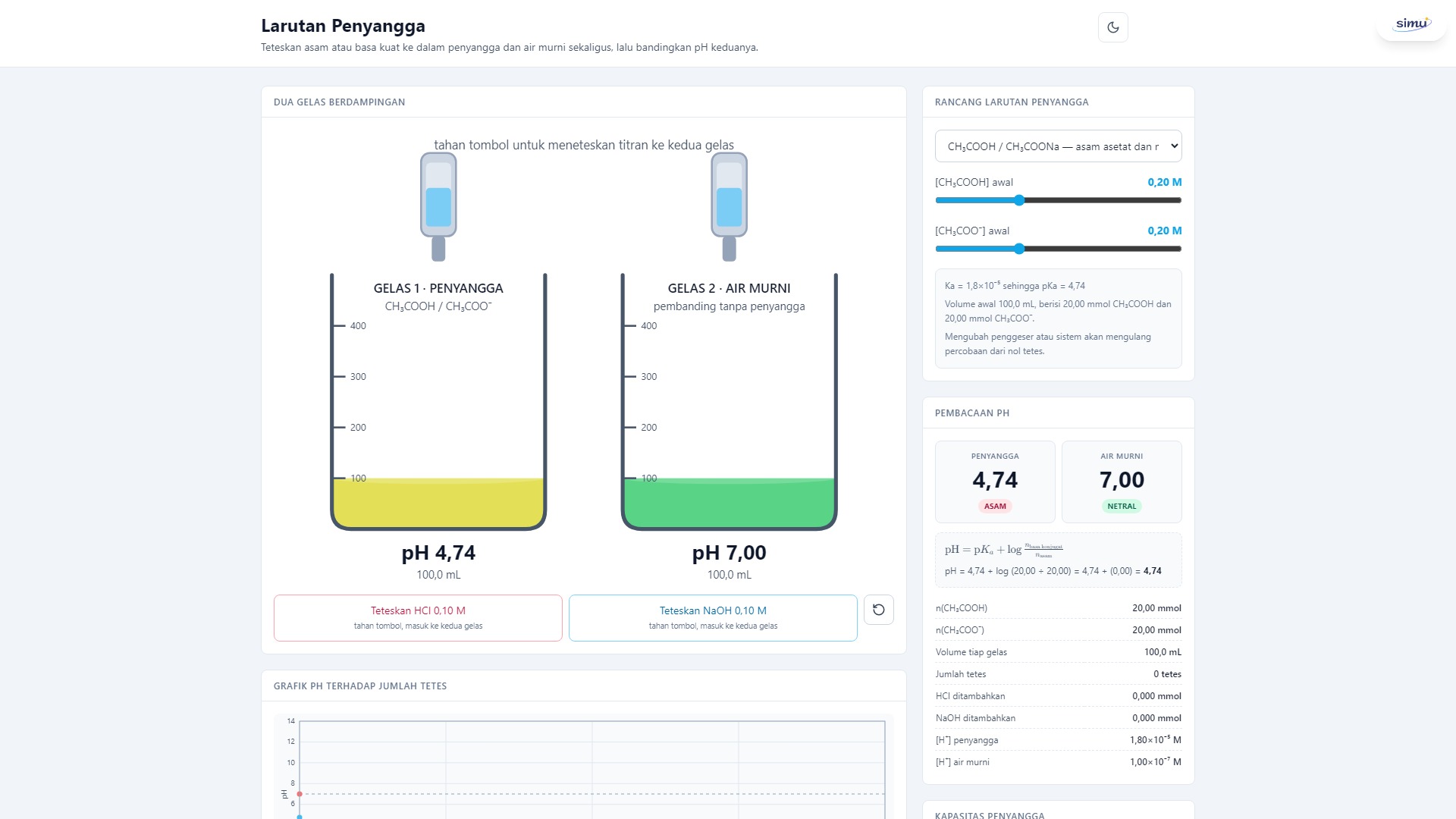Adjust the [CH₃COO⁻] awal slider handle
This screenshot has width=1456, height=819.
tap(1019, 249)
